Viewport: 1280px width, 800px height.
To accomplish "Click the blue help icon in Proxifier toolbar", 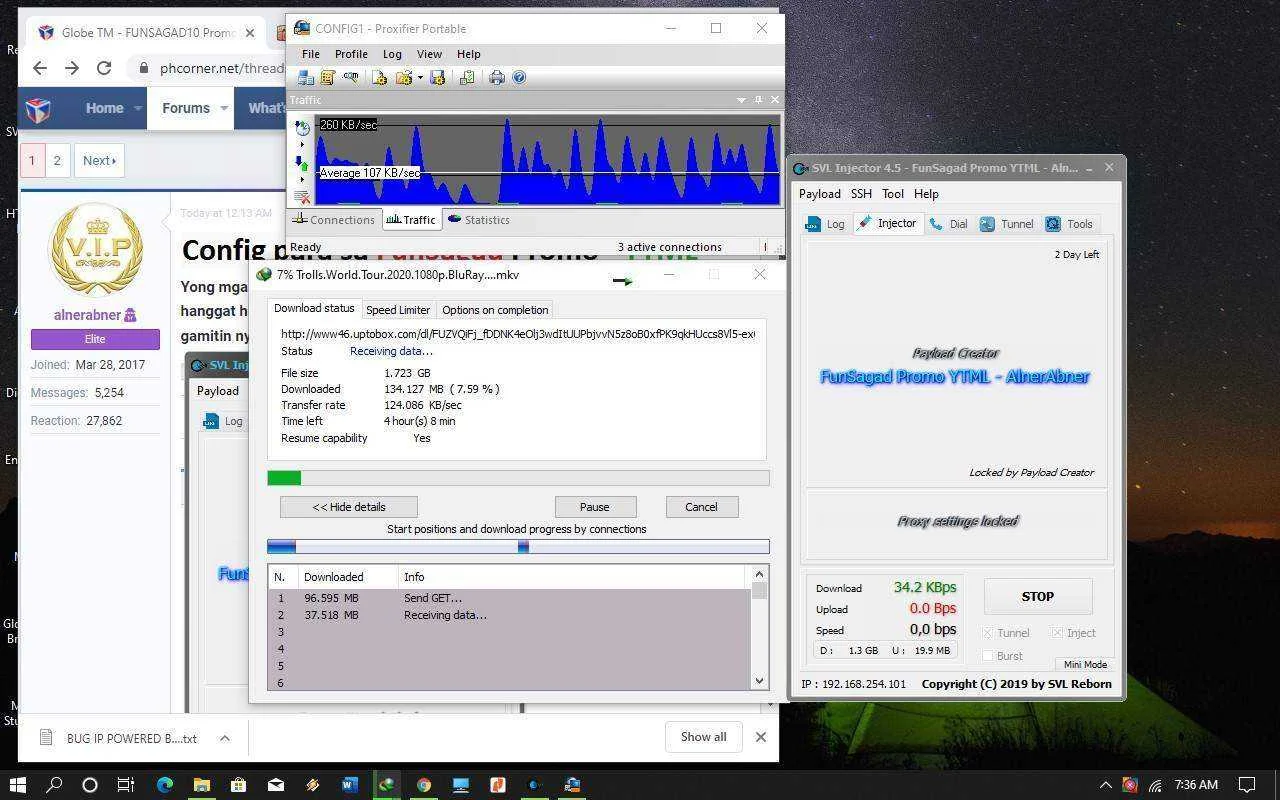I will coord(519,77).
